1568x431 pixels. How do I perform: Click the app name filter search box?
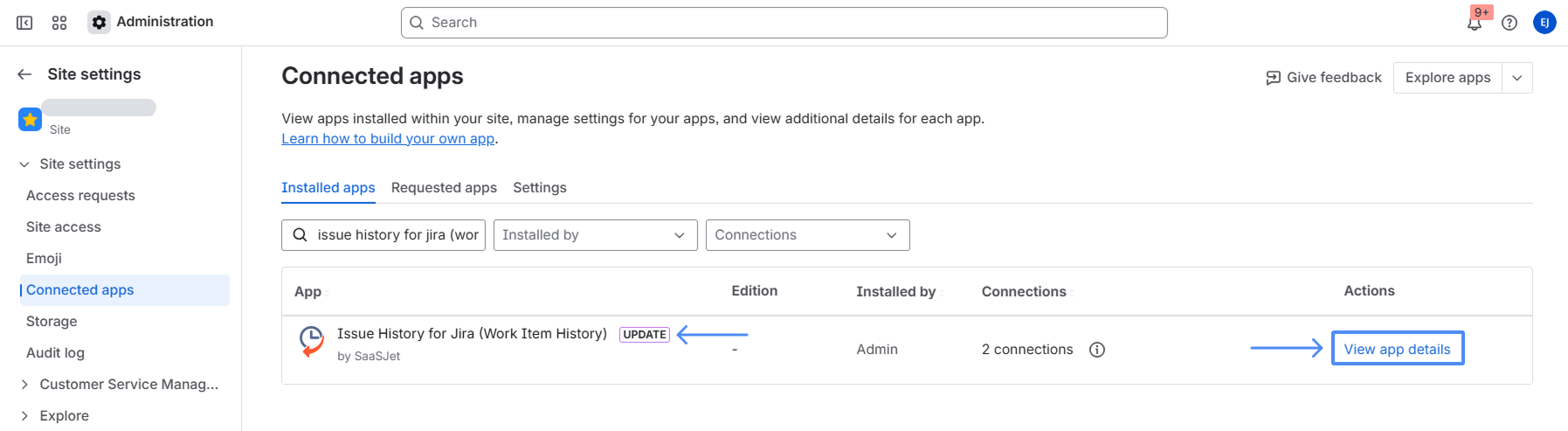tap(383, 235)
